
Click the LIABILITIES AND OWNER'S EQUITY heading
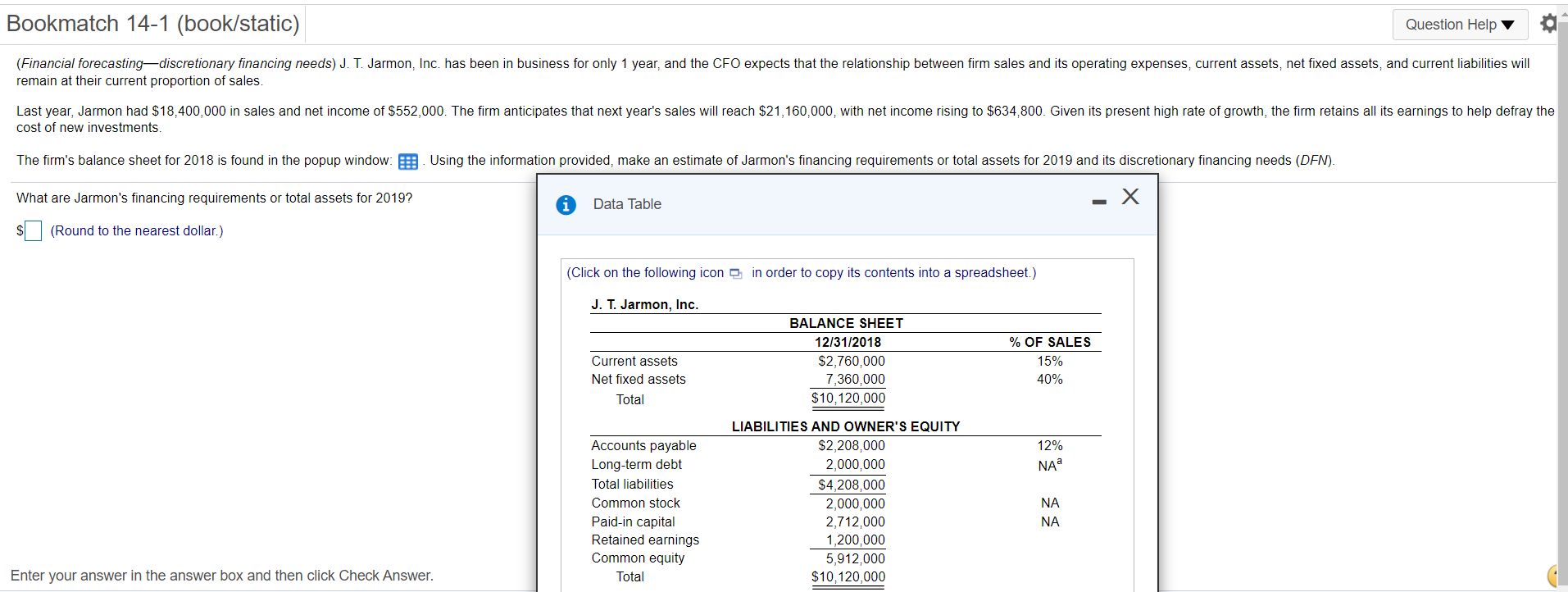point(846,426)
